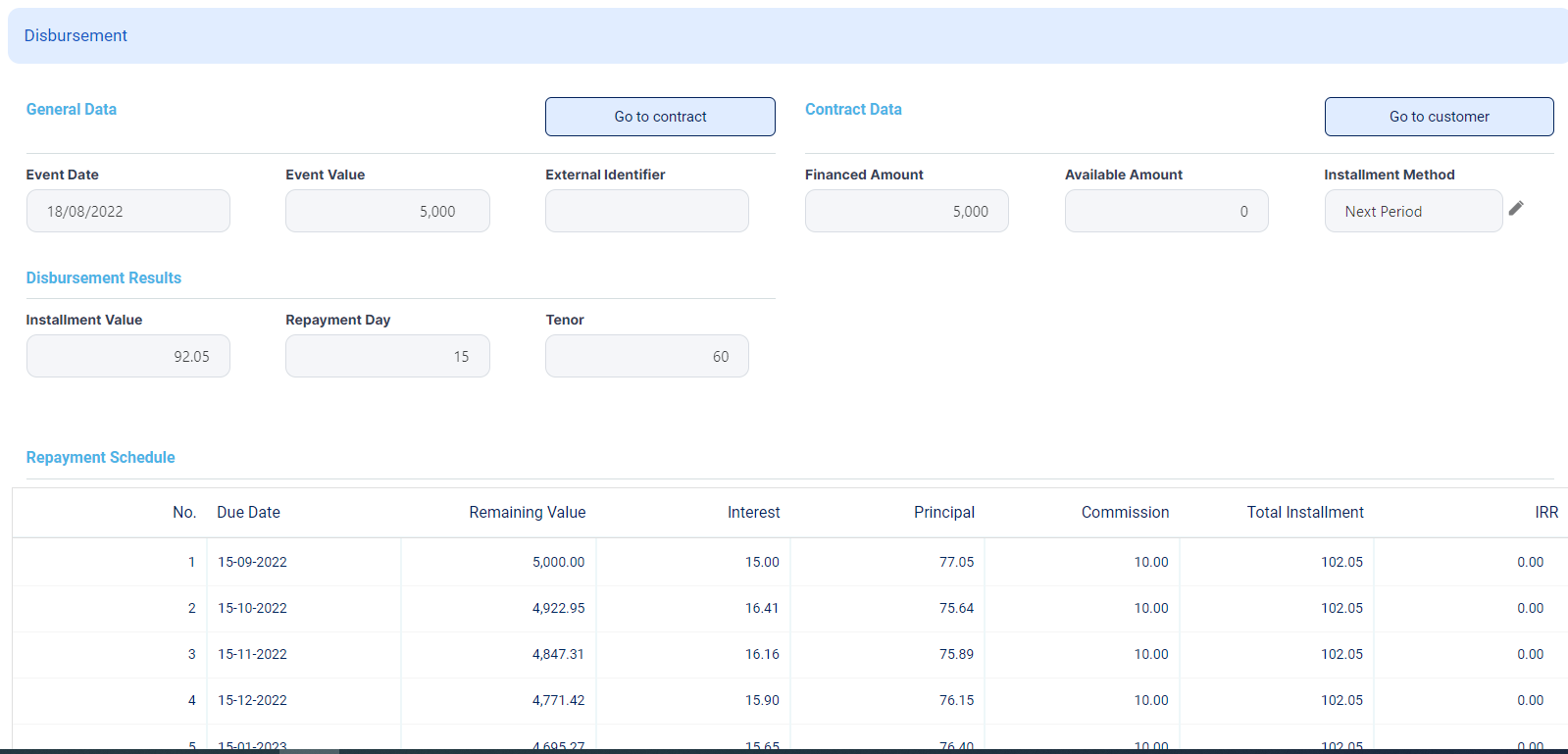
Task: Select the Event Value input field
Action: 387,211
